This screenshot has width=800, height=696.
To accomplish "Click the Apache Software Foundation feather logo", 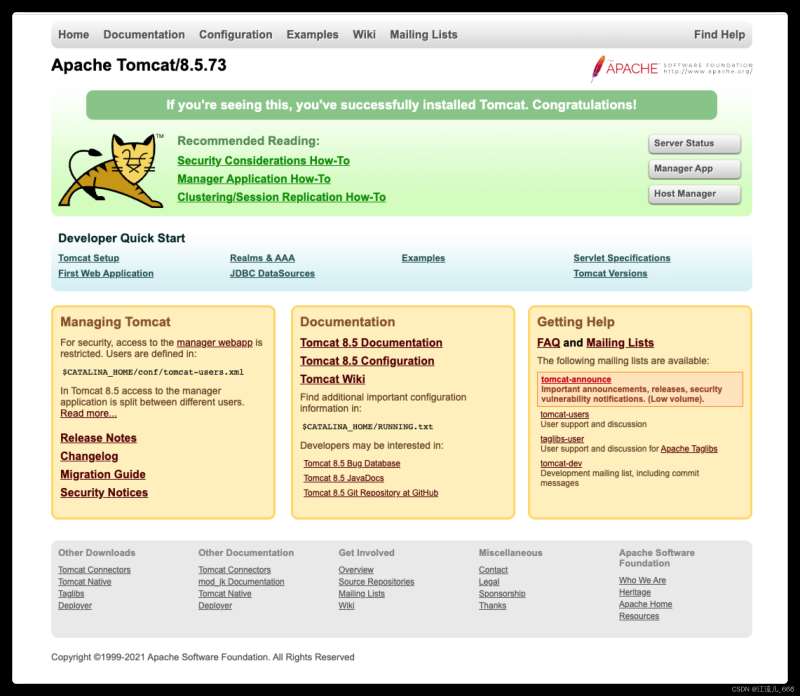I will pos(670,68).
